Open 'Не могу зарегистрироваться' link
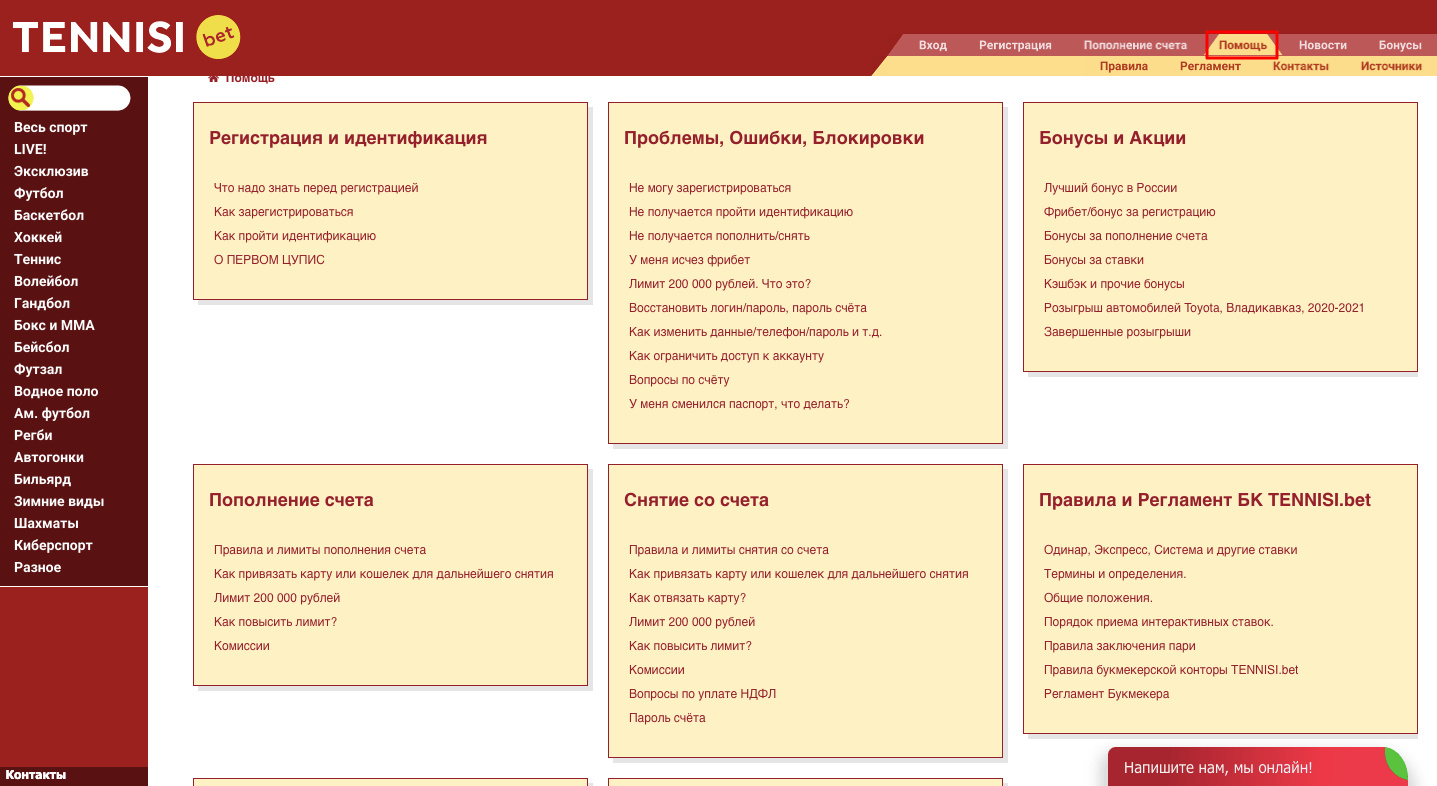1437x786 pixels. click(x=710, y=187)
